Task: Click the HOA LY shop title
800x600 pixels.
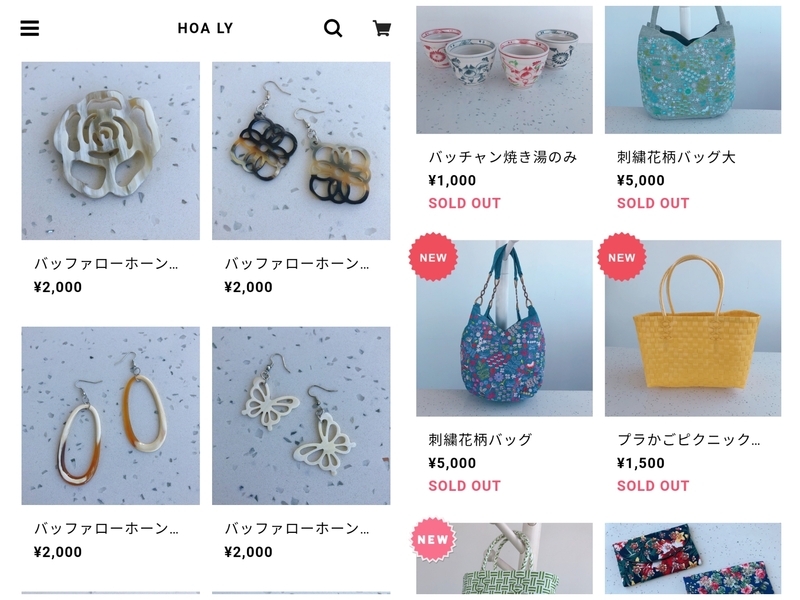Action: click(x=206, y=28)
